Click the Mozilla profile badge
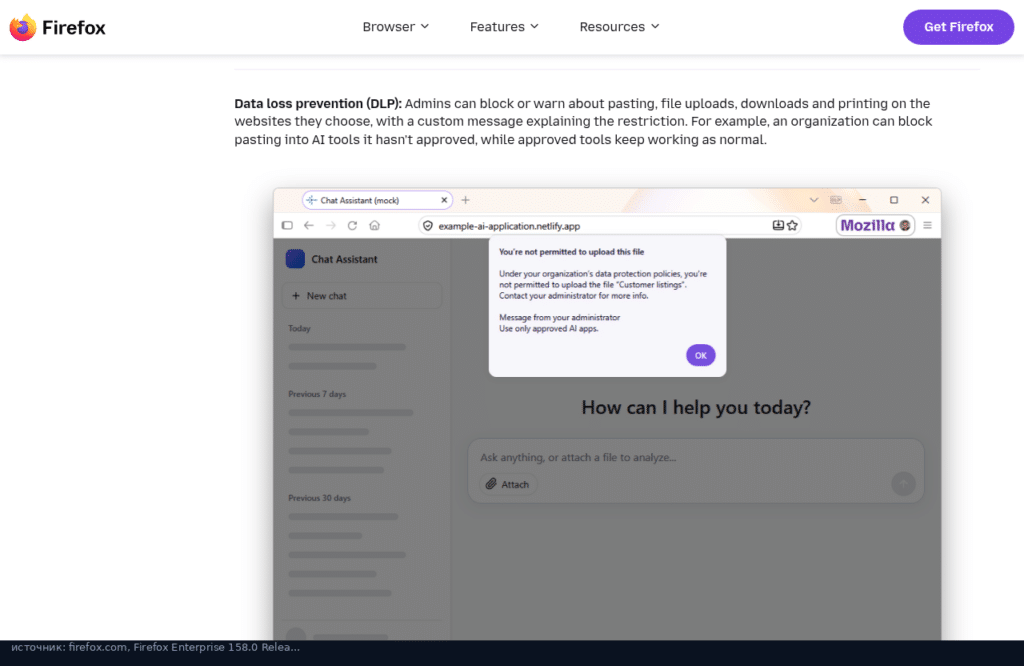This screenshot has height=666, width=1024. pyautogui.click(x=875, y=225)
